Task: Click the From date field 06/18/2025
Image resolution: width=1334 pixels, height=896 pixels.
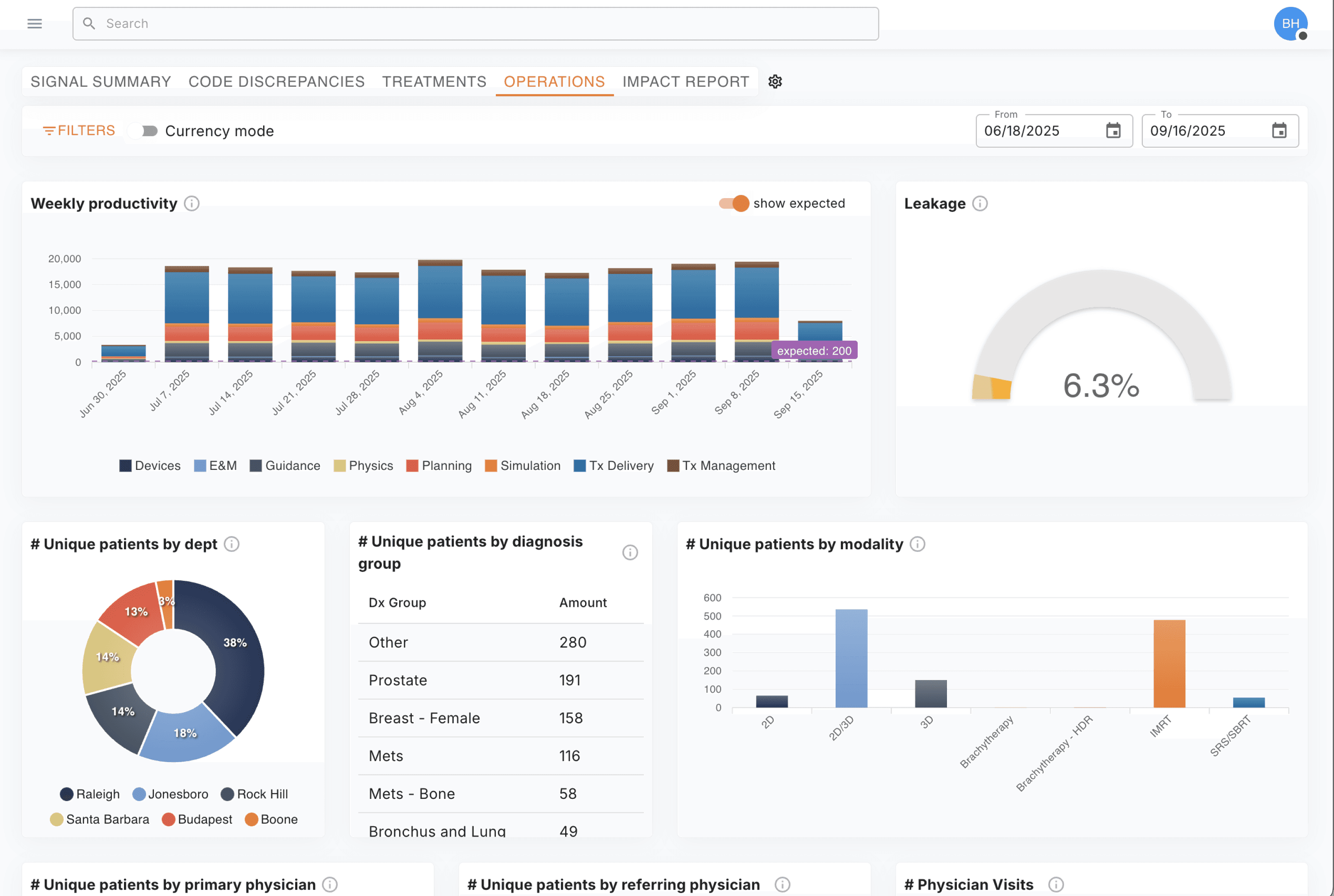Action: [x=1054, y=131]
